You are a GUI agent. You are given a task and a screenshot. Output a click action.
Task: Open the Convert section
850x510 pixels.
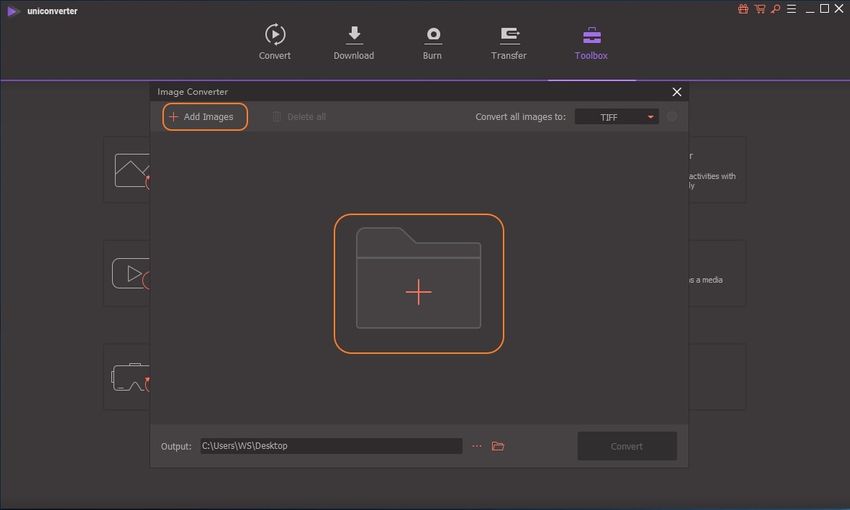click(x=275, y=42)
